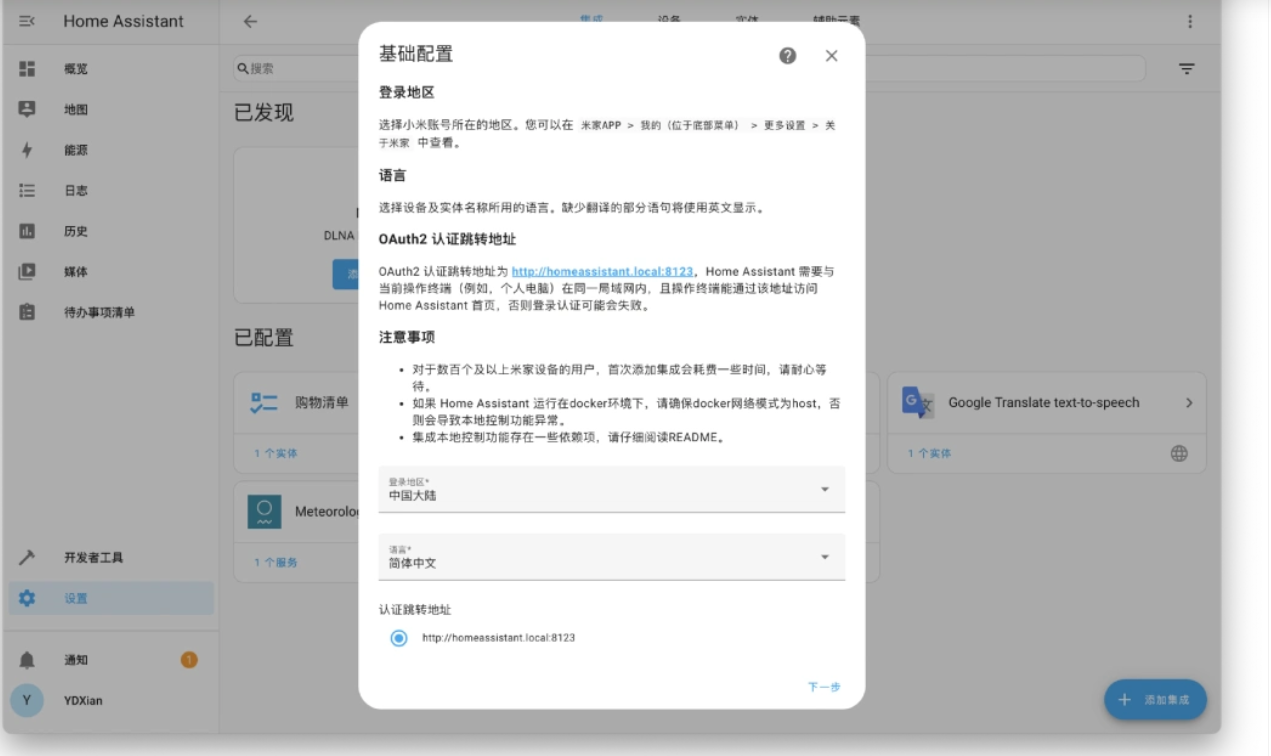Click the 已配置 section heading
The height and width of the screenshot is (756, 1271).
click(264, 338)
